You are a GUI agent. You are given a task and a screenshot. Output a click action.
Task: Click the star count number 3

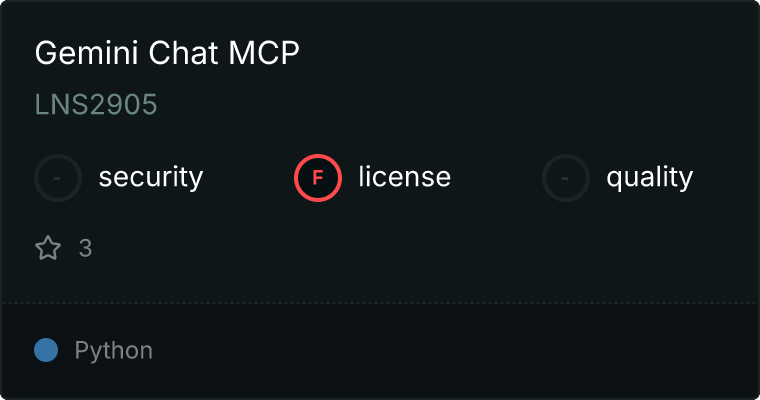pos(85,248)
